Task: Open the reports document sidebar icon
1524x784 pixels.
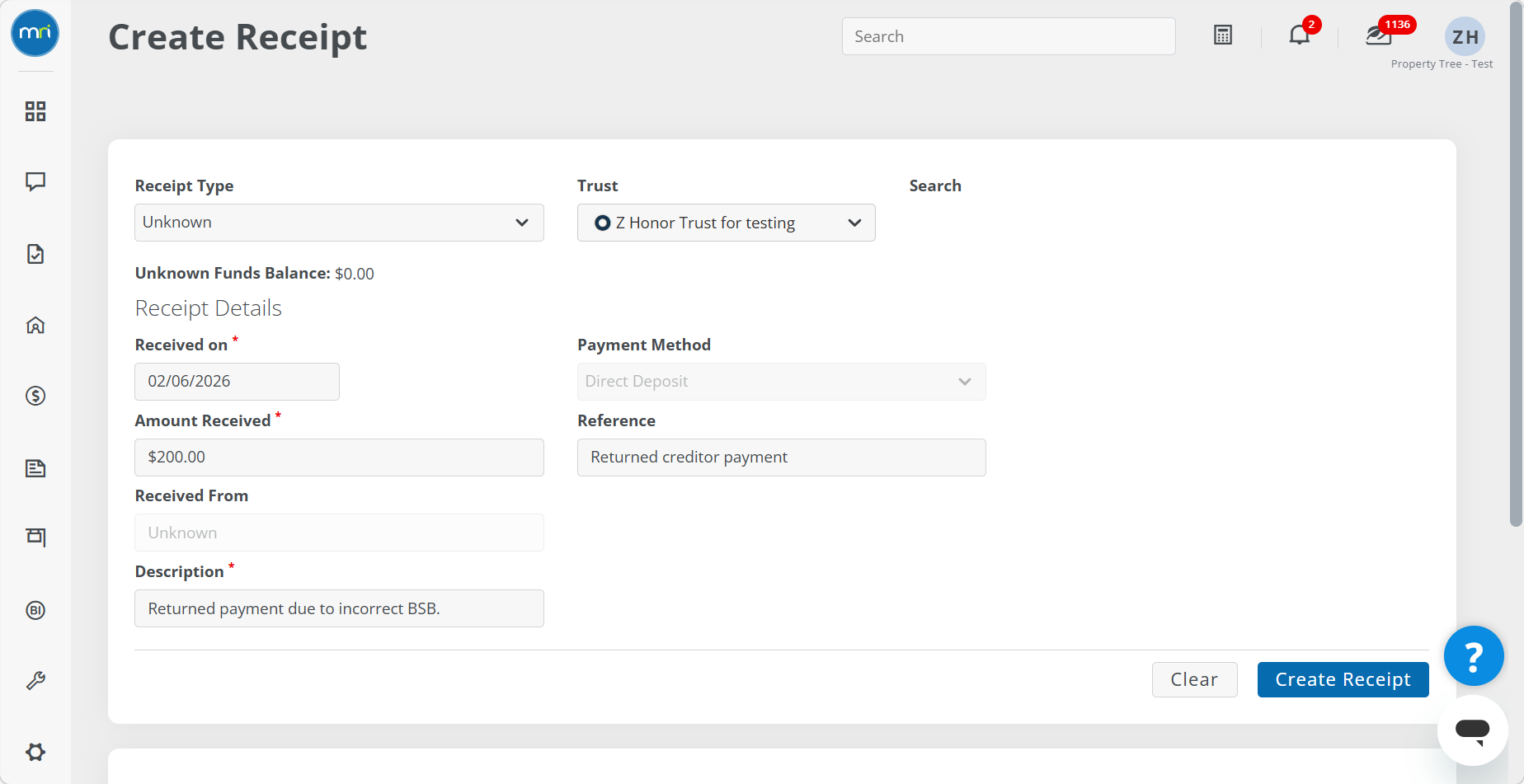Action: (x=35, y=468)
